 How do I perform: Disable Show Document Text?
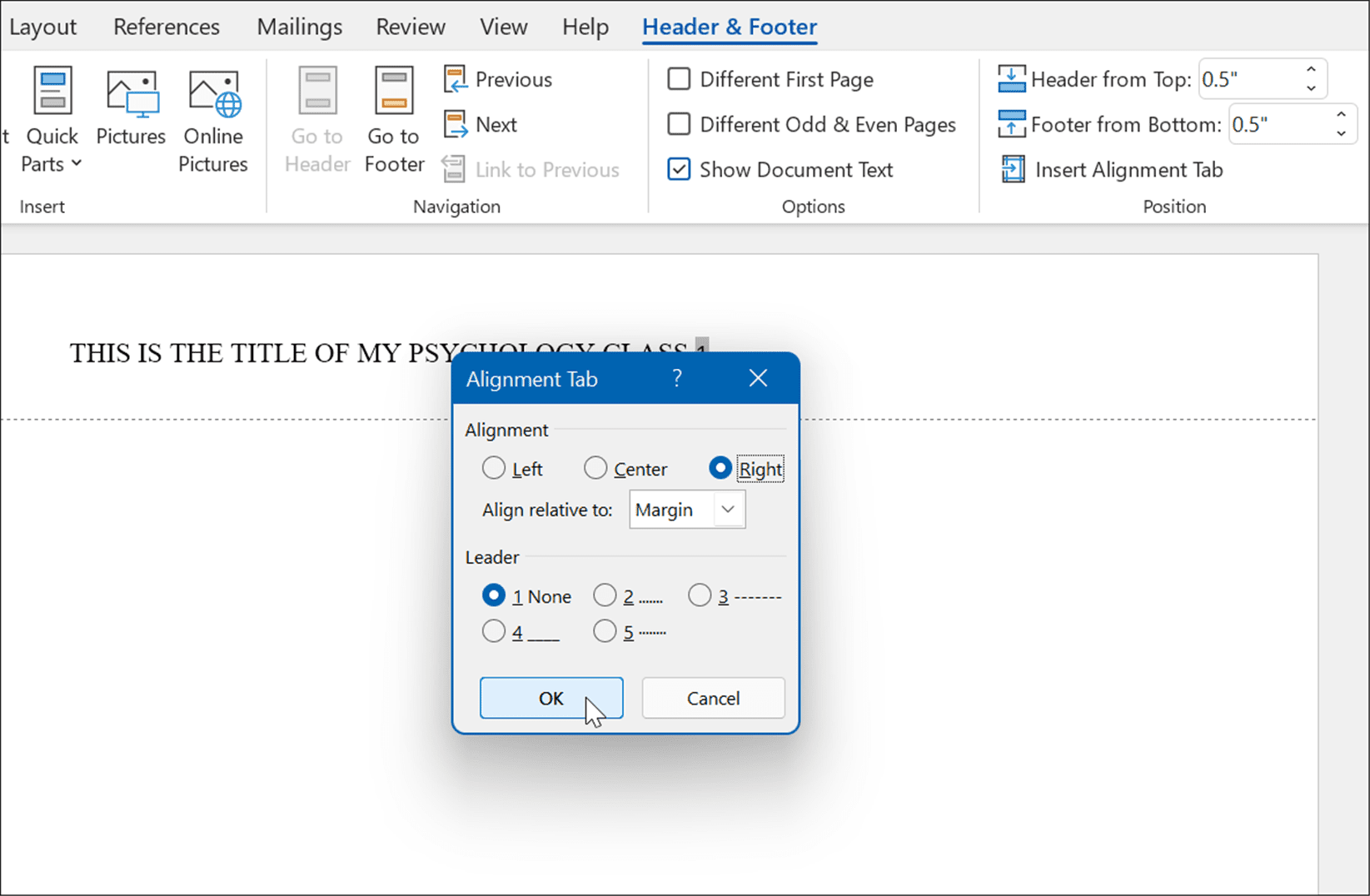click(x=679, y=168)
